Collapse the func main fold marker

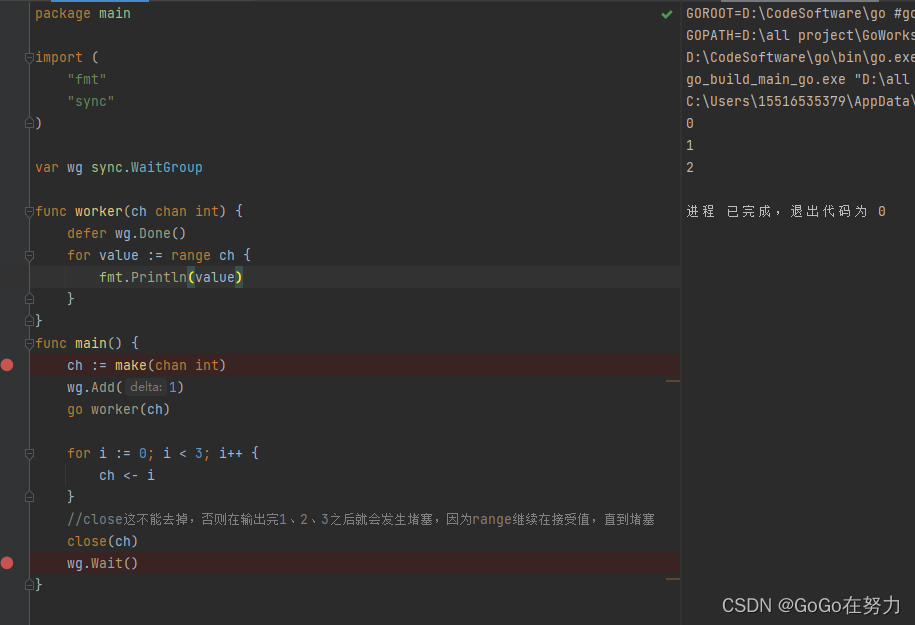(29, 344)
